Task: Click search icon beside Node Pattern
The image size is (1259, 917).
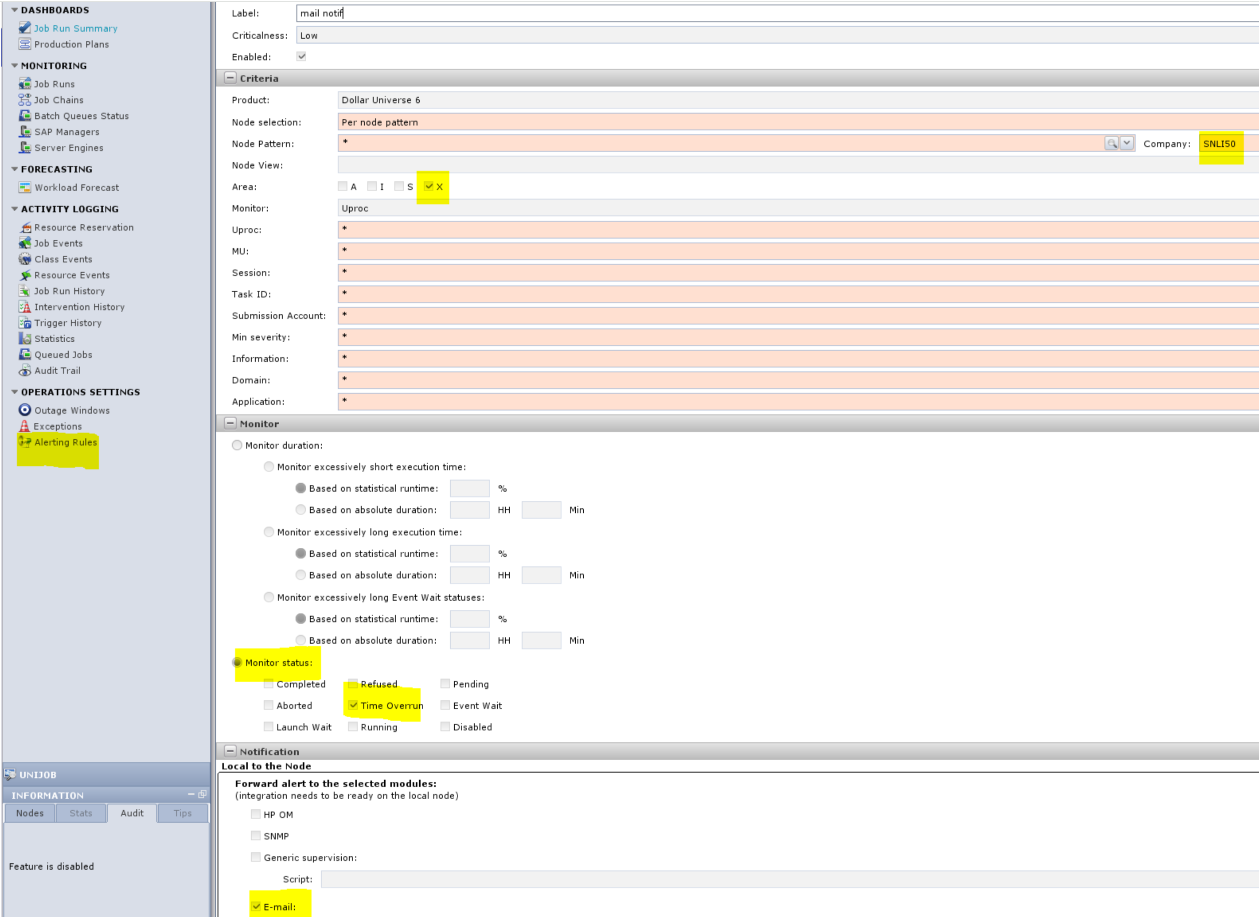Action: point(1111,144)
